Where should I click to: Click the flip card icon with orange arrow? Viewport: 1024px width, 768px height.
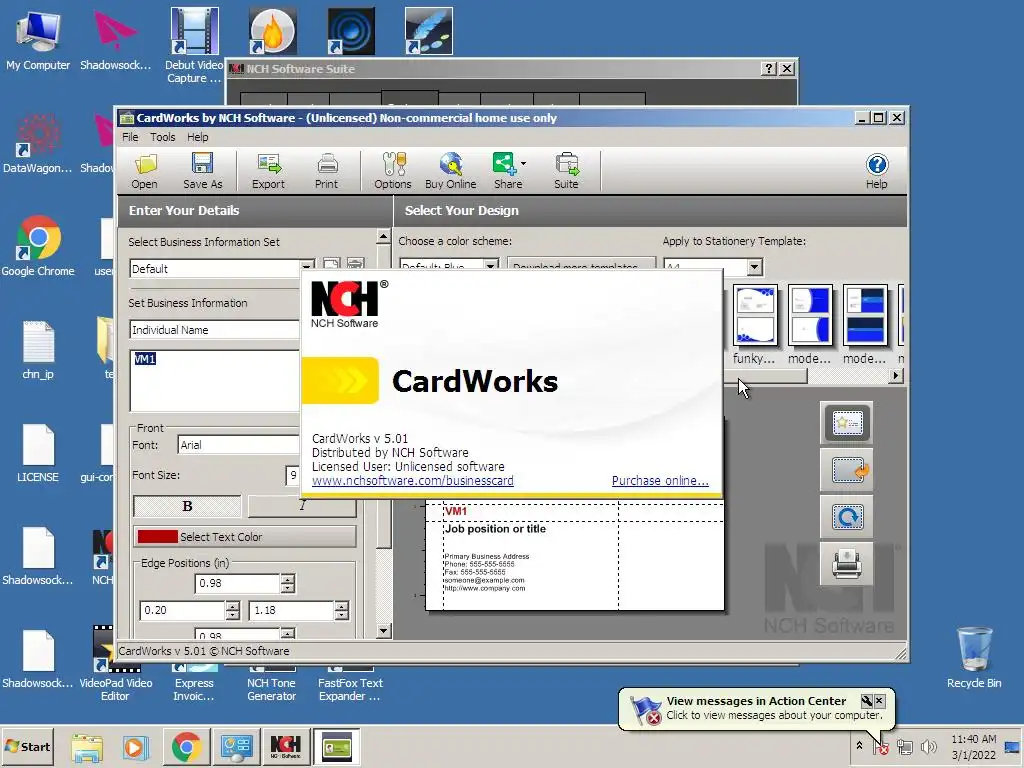click(x=847, y=470)
